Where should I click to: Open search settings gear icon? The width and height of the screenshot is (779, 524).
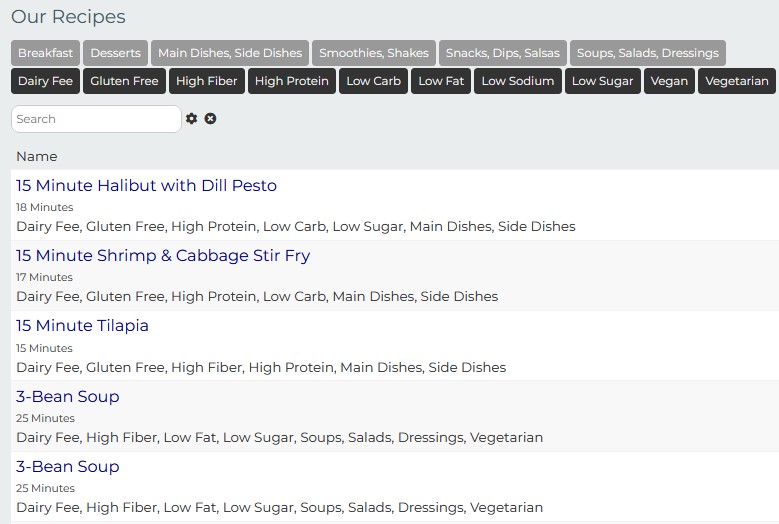pyautogui.click(x=192, y=119)
